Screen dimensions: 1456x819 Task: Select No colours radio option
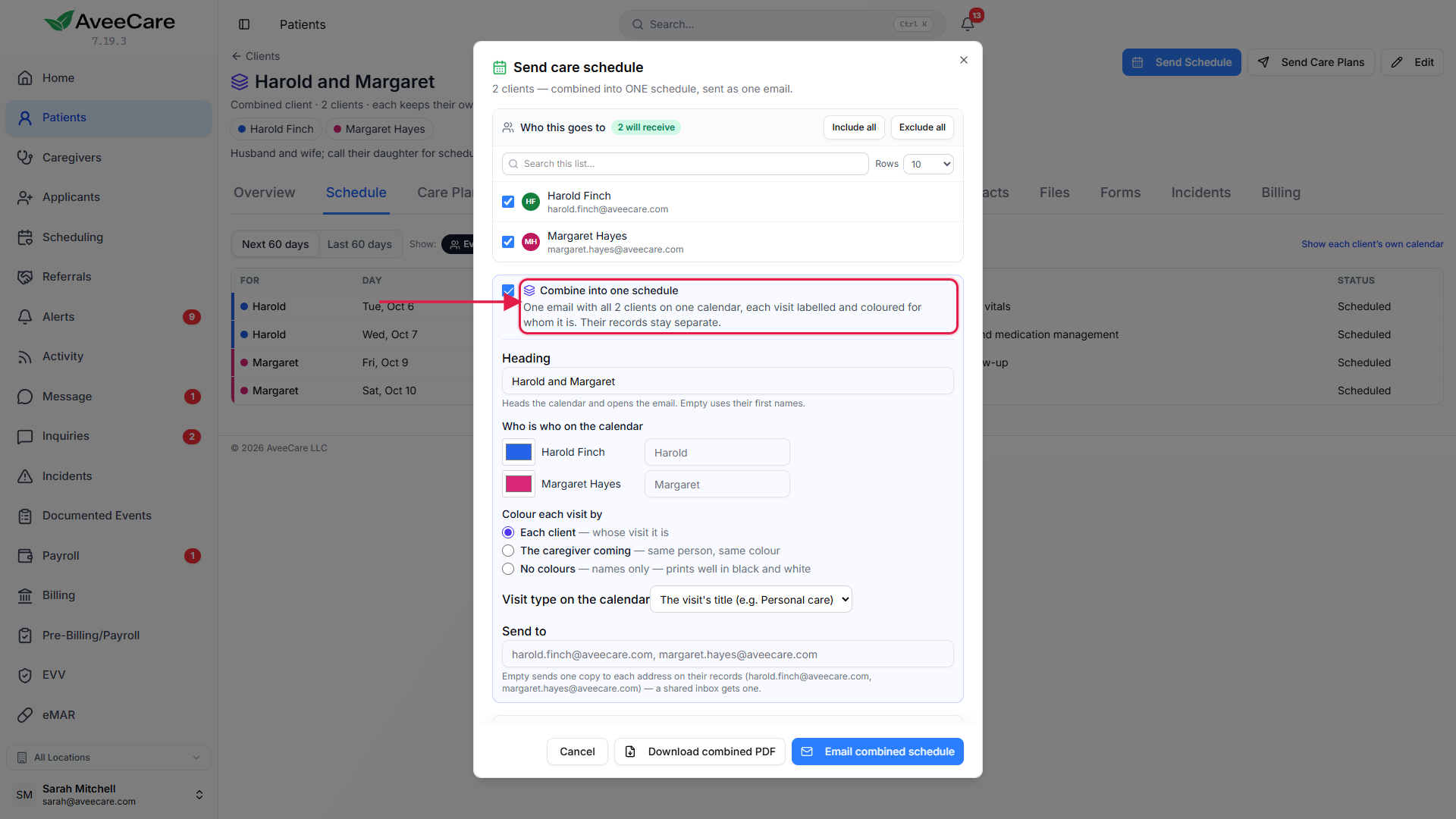pyautogui.click(x=508, y=569)
